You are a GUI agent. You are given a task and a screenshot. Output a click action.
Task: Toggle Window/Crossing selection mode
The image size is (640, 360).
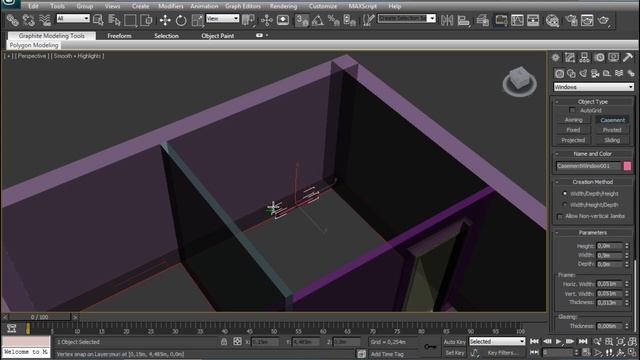(146, 20)
